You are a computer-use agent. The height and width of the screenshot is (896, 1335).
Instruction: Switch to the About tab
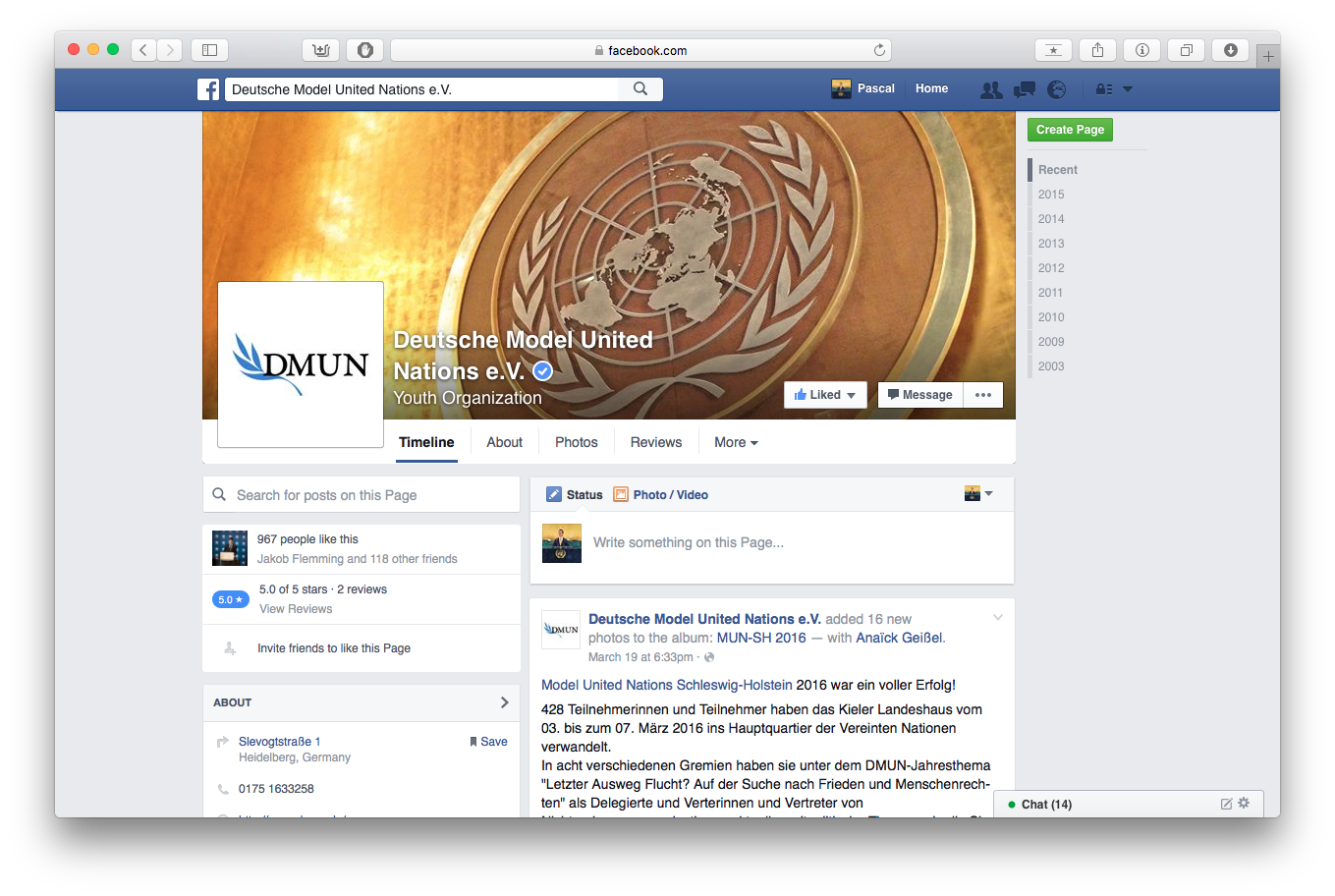pos(505,442)
